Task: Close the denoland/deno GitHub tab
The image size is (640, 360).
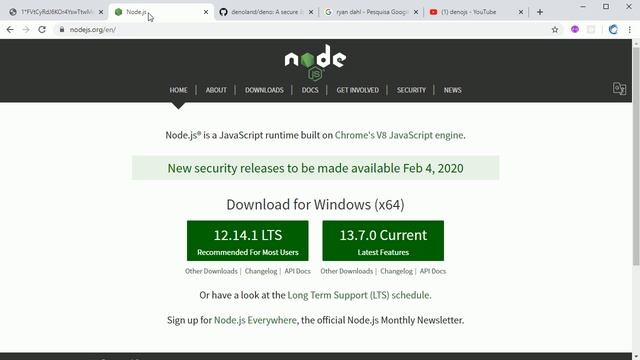Action: coord(311,12)
